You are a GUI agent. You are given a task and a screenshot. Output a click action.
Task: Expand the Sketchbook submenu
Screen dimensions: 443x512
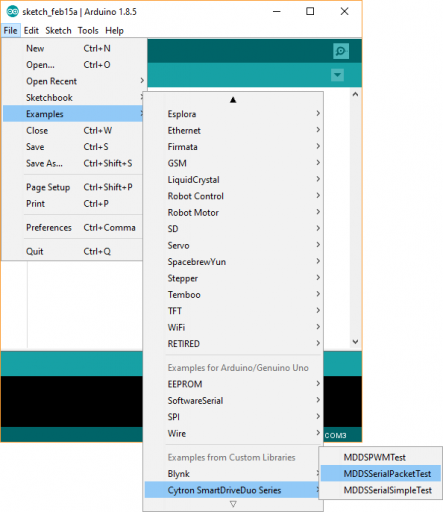click(73, 97)
